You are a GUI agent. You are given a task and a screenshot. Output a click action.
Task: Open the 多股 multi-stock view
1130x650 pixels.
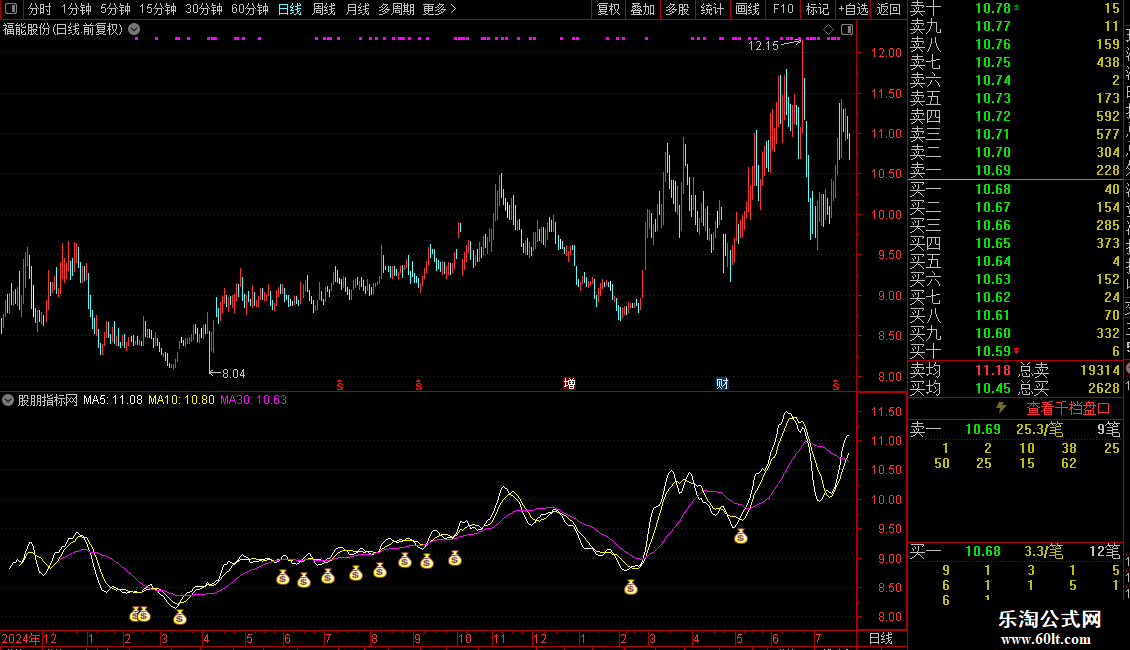click(x=677, y=9)
